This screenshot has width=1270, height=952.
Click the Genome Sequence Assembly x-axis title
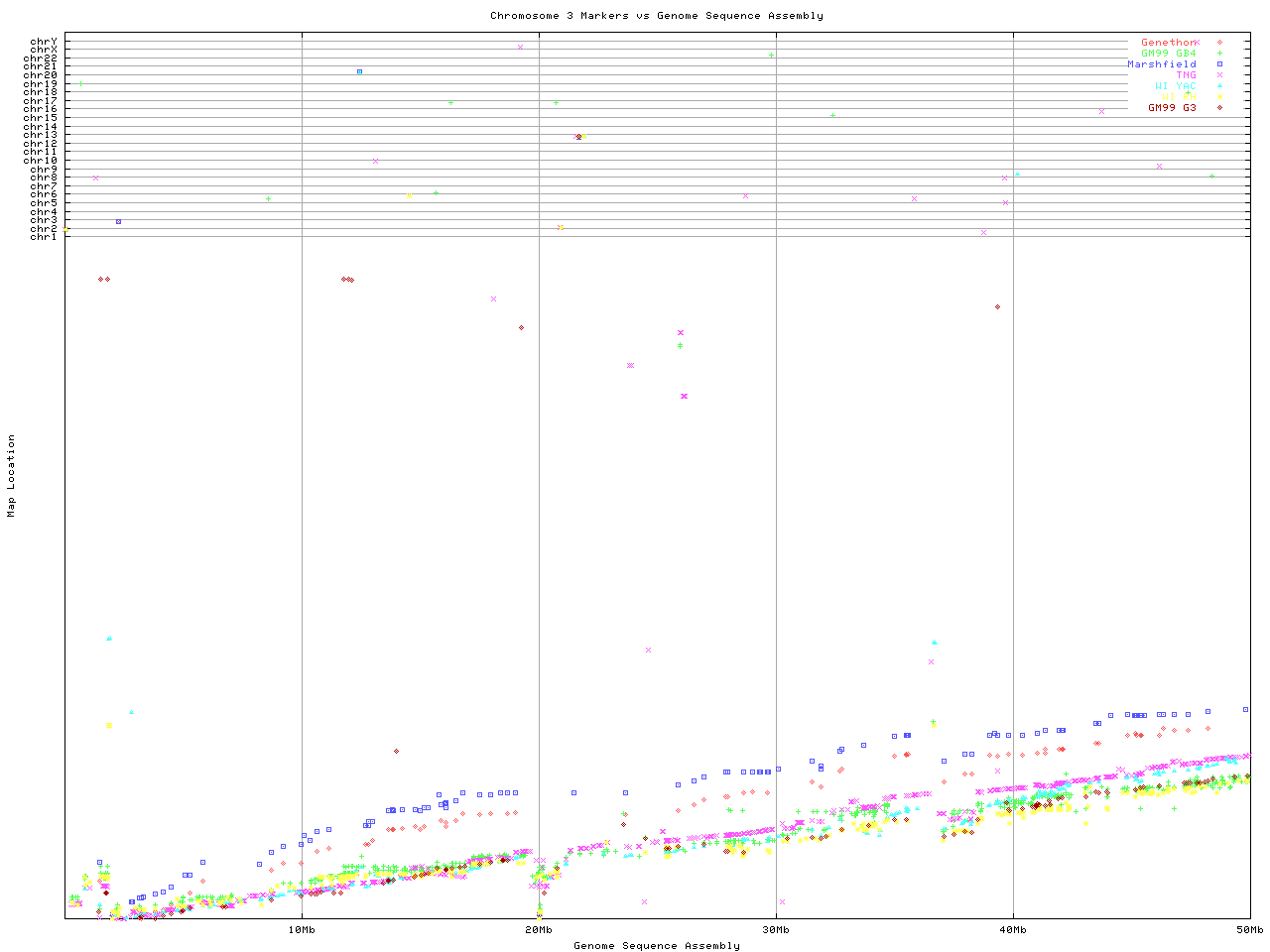pyautogui.click(x=656, y=946)
